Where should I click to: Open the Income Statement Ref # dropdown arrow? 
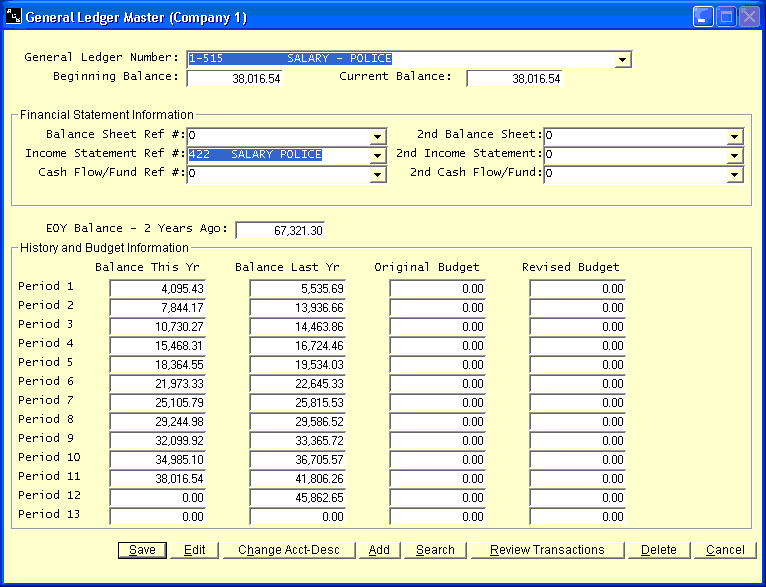point(377,156)
